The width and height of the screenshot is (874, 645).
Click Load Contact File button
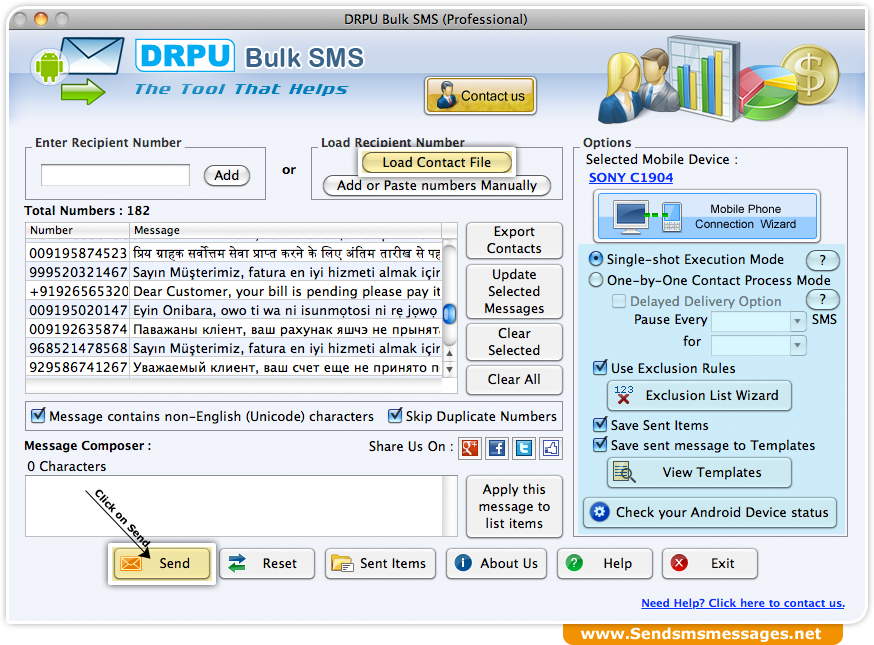[x=436, y=162]
